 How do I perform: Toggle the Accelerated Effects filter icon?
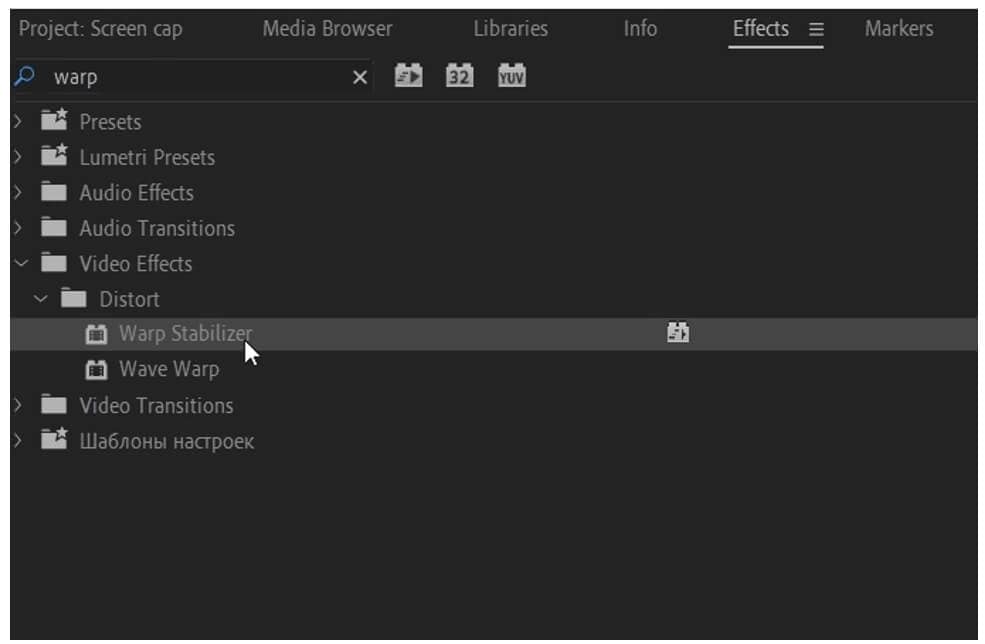click(408, 76)
